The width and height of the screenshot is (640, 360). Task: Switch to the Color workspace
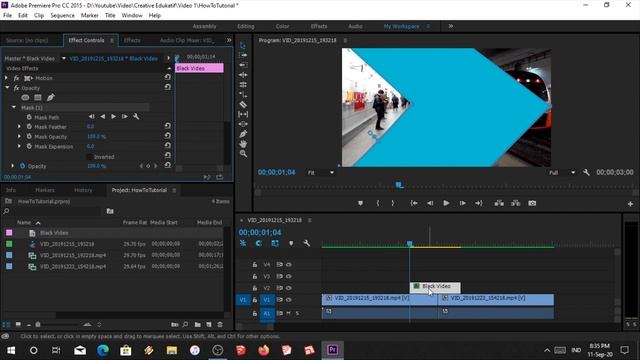click(282, 26)
